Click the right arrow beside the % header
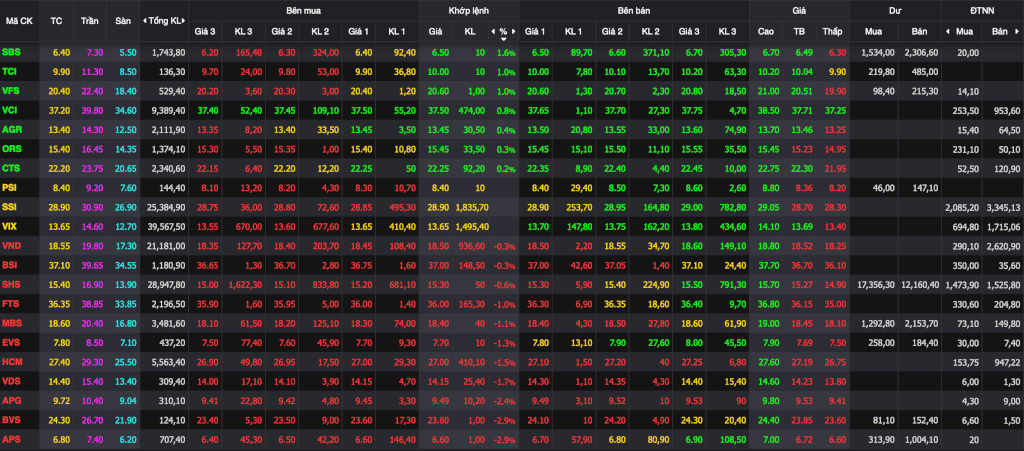This screenshot has height=451, width=1024. pos(513,31)
